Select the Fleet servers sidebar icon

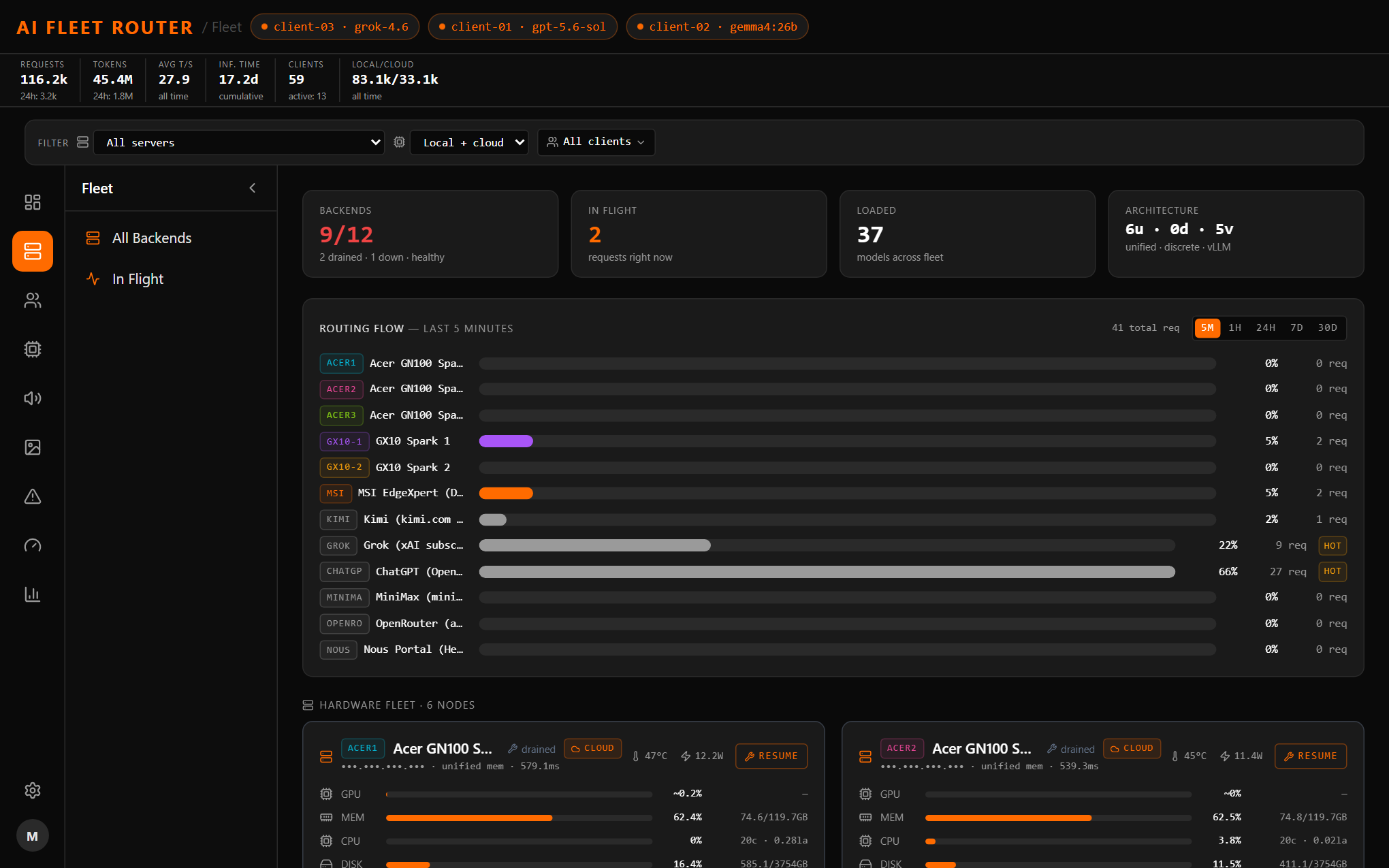[x=33, y=251]
